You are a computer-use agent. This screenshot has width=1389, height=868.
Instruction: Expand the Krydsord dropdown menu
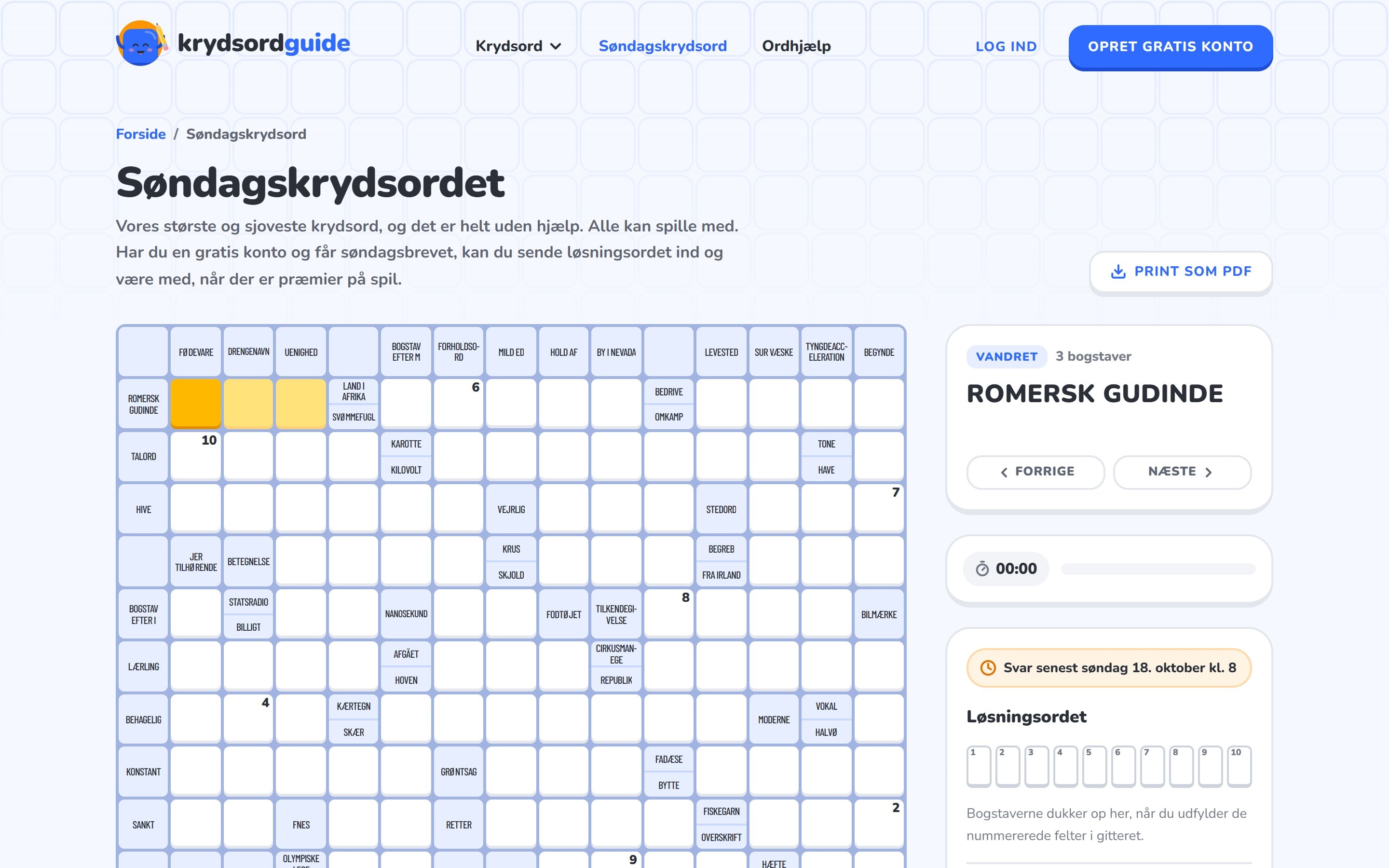[x=518, y=46]
